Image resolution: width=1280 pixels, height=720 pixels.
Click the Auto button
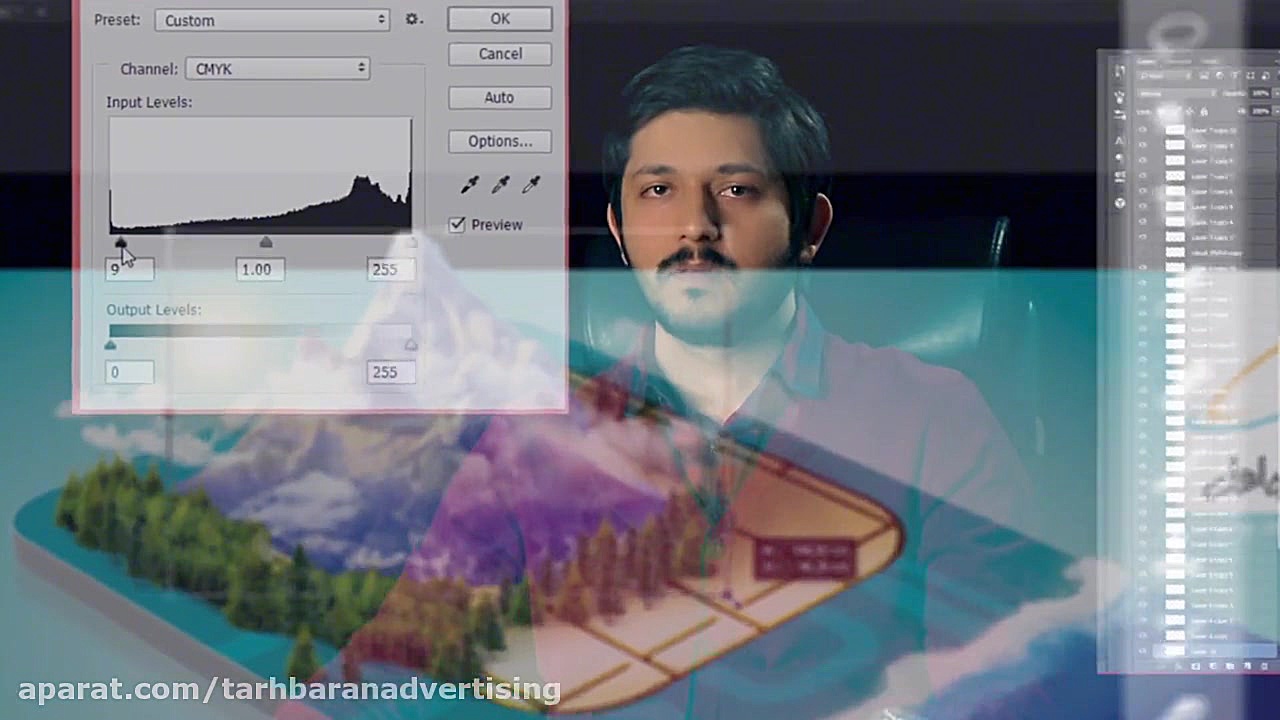pyautogui.click(x=499, y=98)
